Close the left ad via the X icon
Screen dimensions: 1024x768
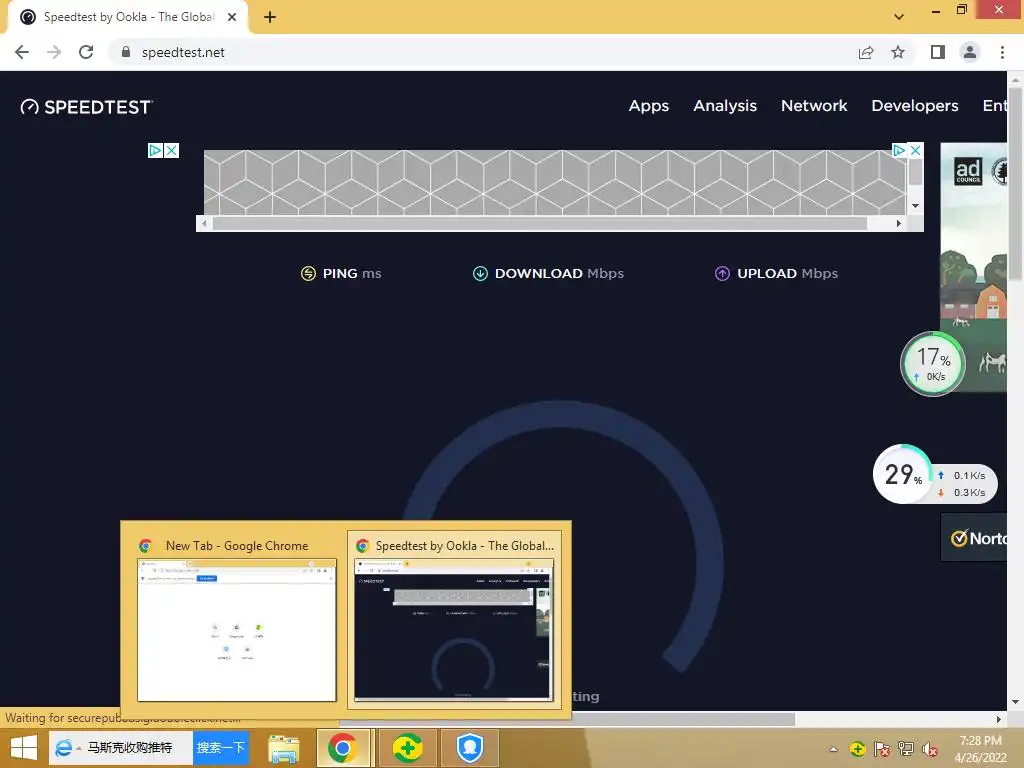[171, 151]
